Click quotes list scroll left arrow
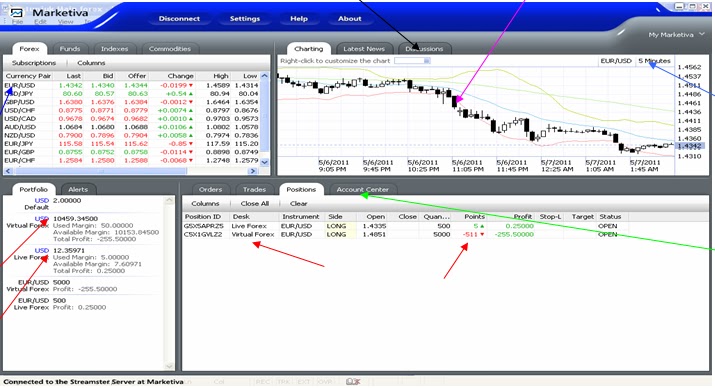715x388 pixels. (8, 171)
